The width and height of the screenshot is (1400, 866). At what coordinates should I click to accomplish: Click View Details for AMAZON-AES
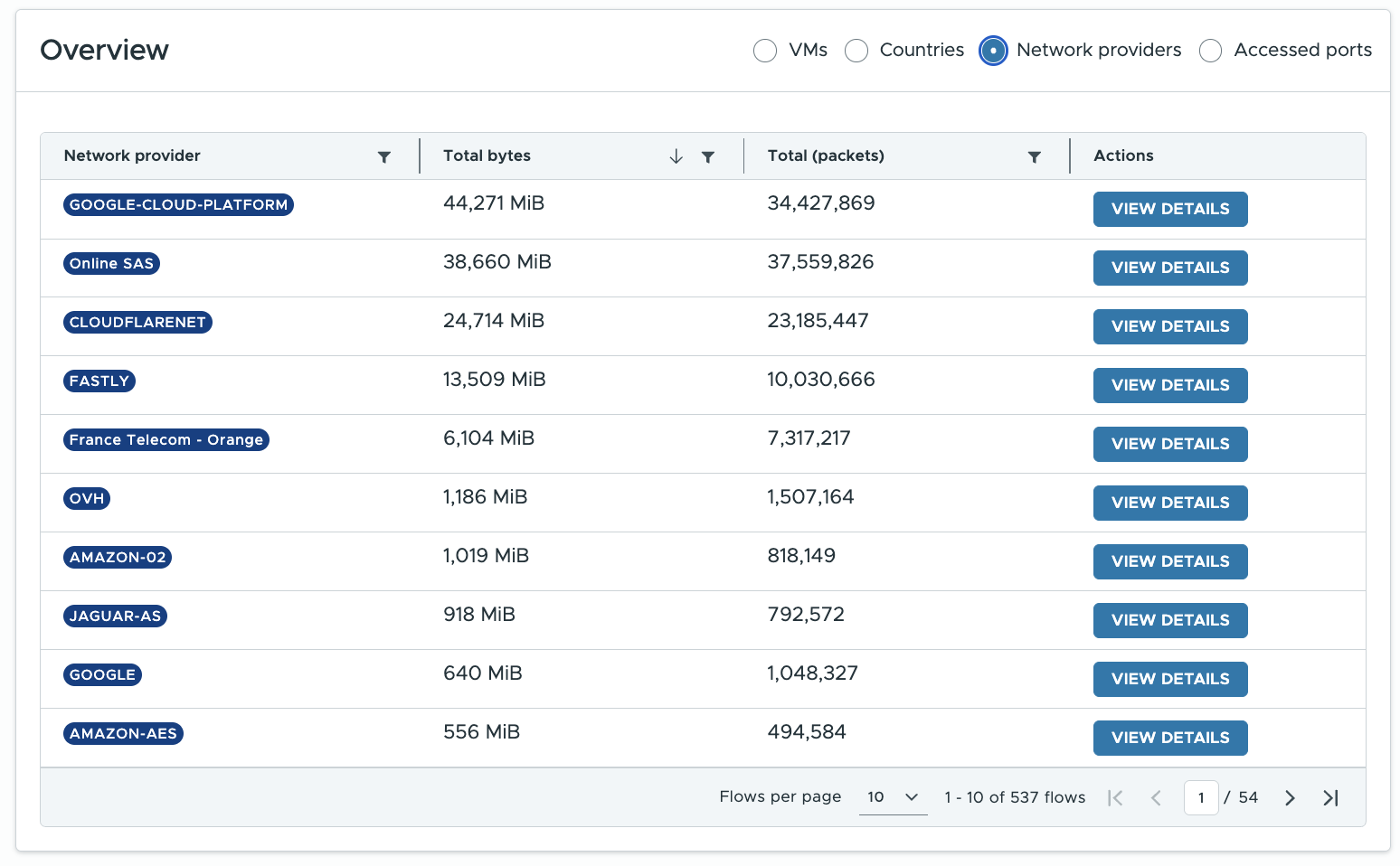[1169, 738]
